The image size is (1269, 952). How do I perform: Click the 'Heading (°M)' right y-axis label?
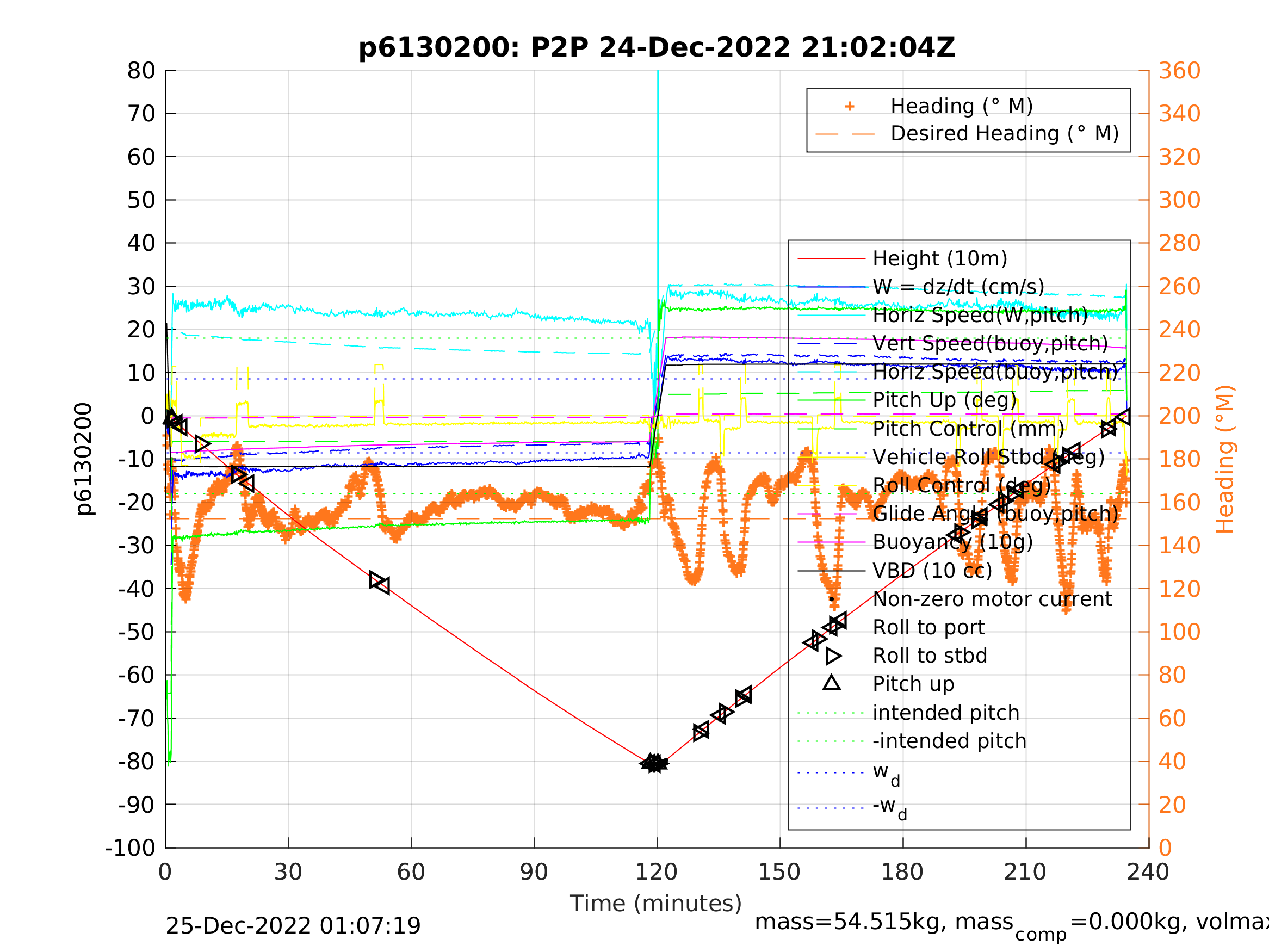pyautogui.click(x=1224, y=459)
